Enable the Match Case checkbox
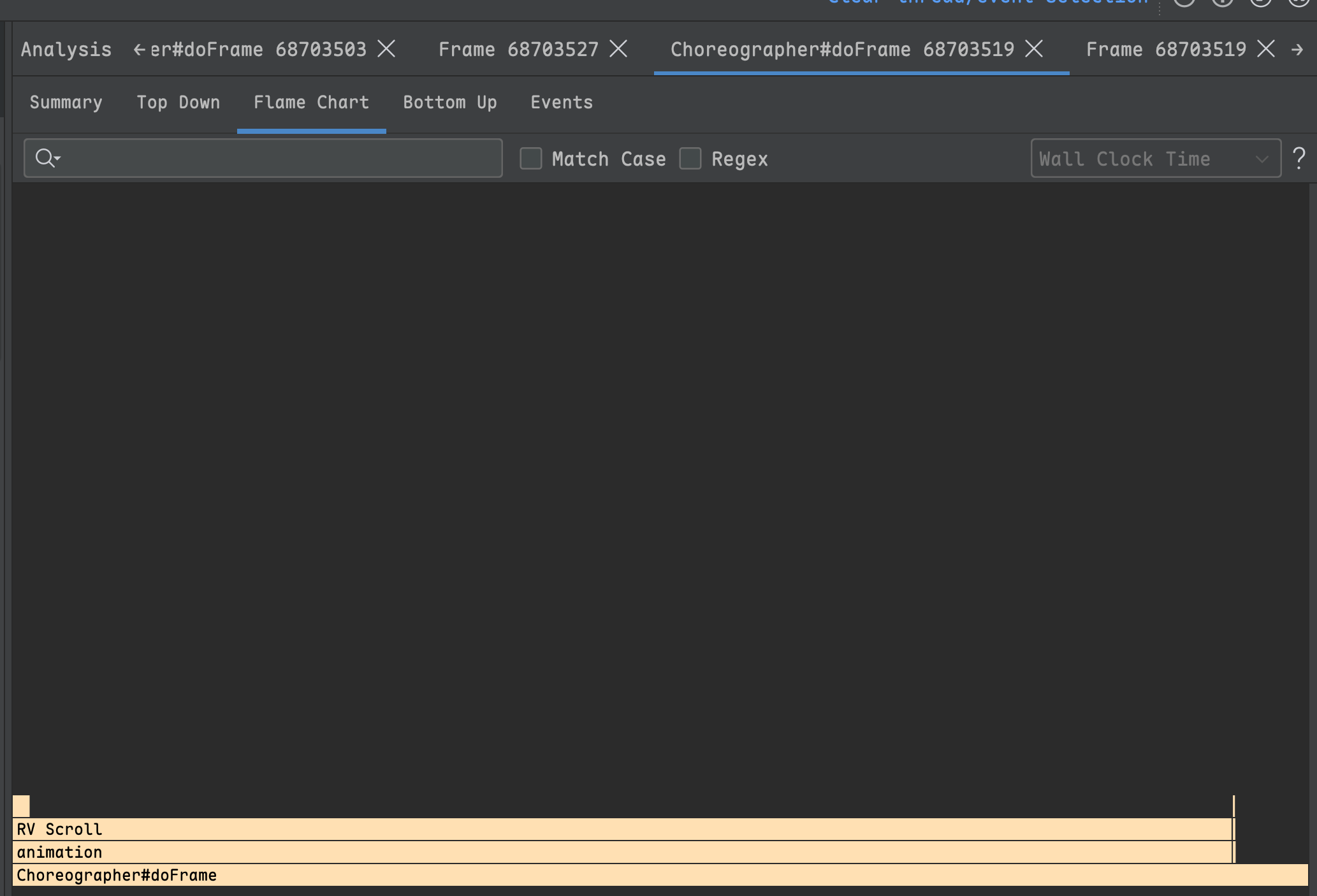Image resolution: width=1317 pixels, height=896 pixels. pos(531,159)
